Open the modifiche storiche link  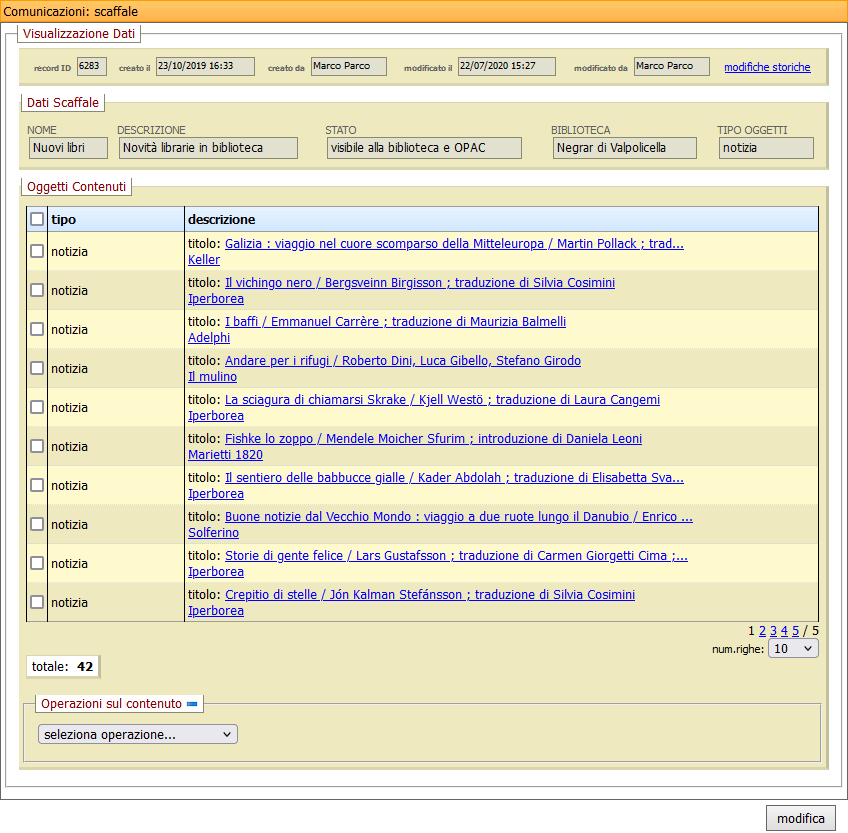(767, 67)
